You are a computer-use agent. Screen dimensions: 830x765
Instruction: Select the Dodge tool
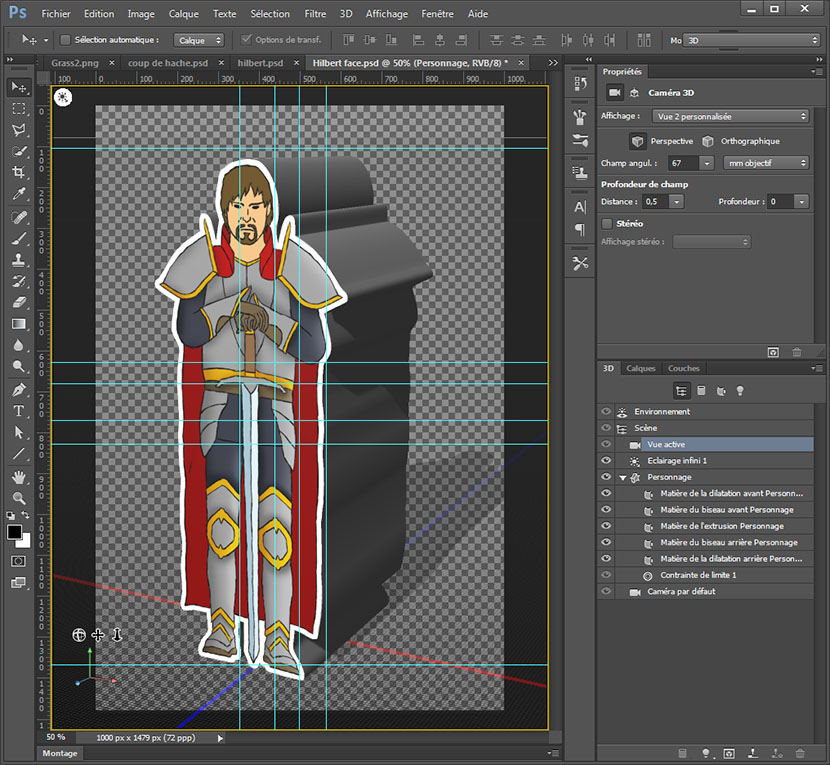(x=19, y=366)
